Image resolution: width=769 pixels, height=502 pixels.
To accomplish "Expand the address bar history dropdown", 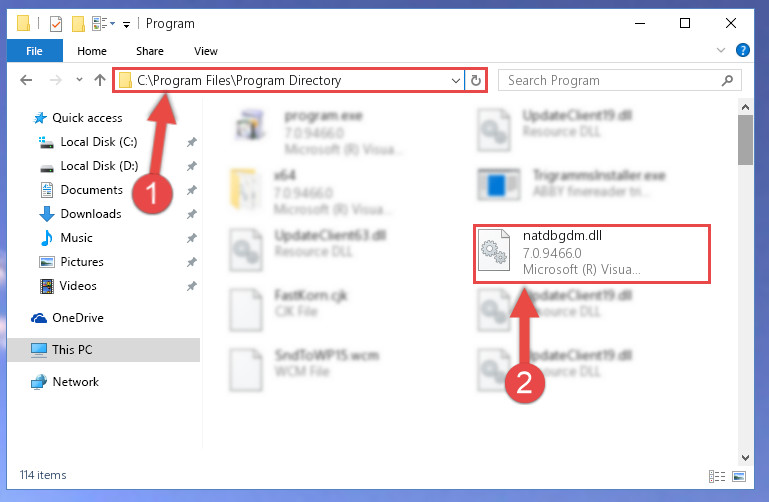I will [x=456, y=80].
